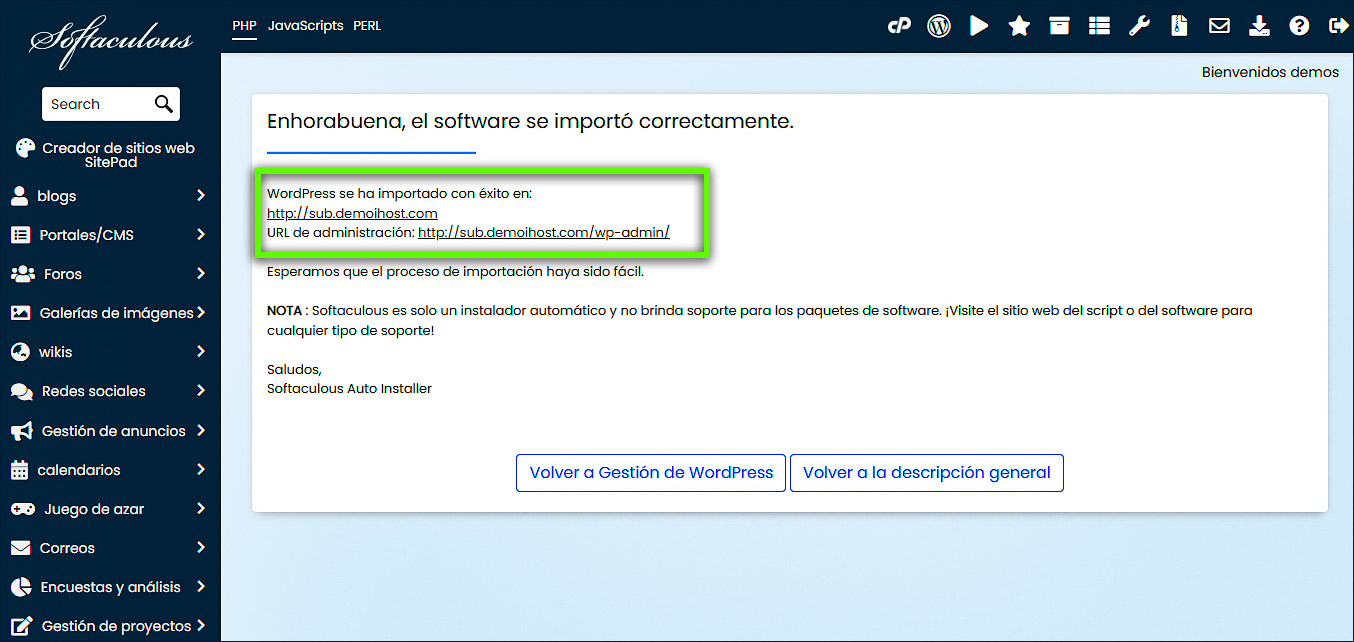
Task: Click the star ratings icon
Action: (1019, 26)
